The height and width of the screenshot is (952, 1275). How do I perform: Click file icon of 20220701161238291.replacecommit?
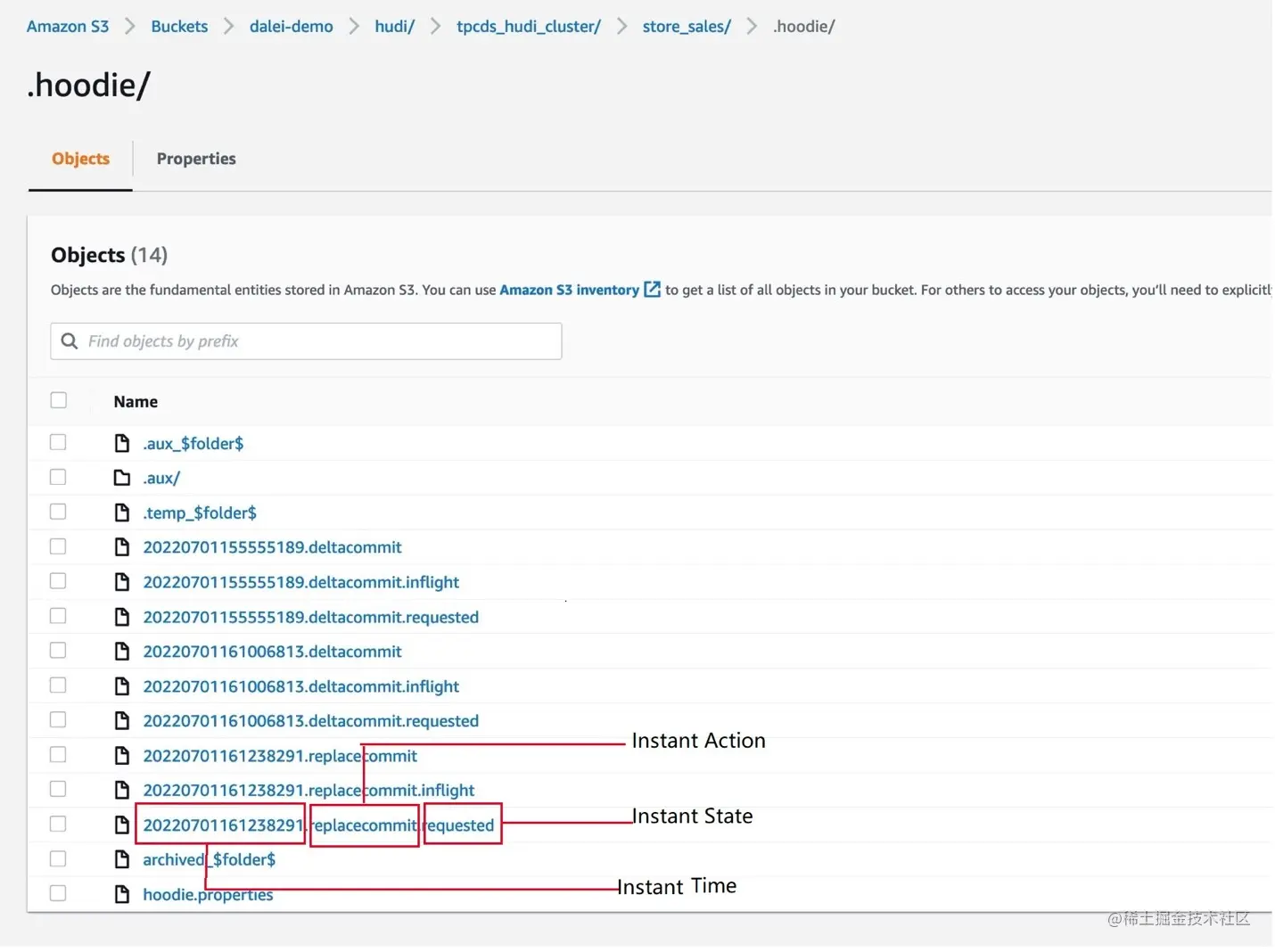pos(122,756)
